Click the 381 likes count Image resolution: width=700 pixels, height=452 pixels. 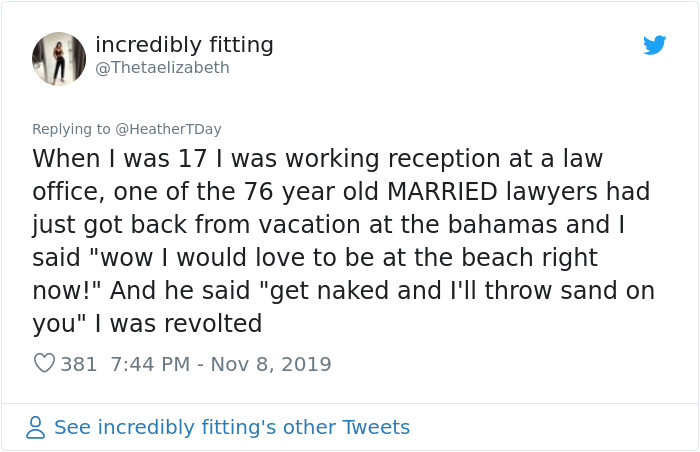tap(79, 364)
